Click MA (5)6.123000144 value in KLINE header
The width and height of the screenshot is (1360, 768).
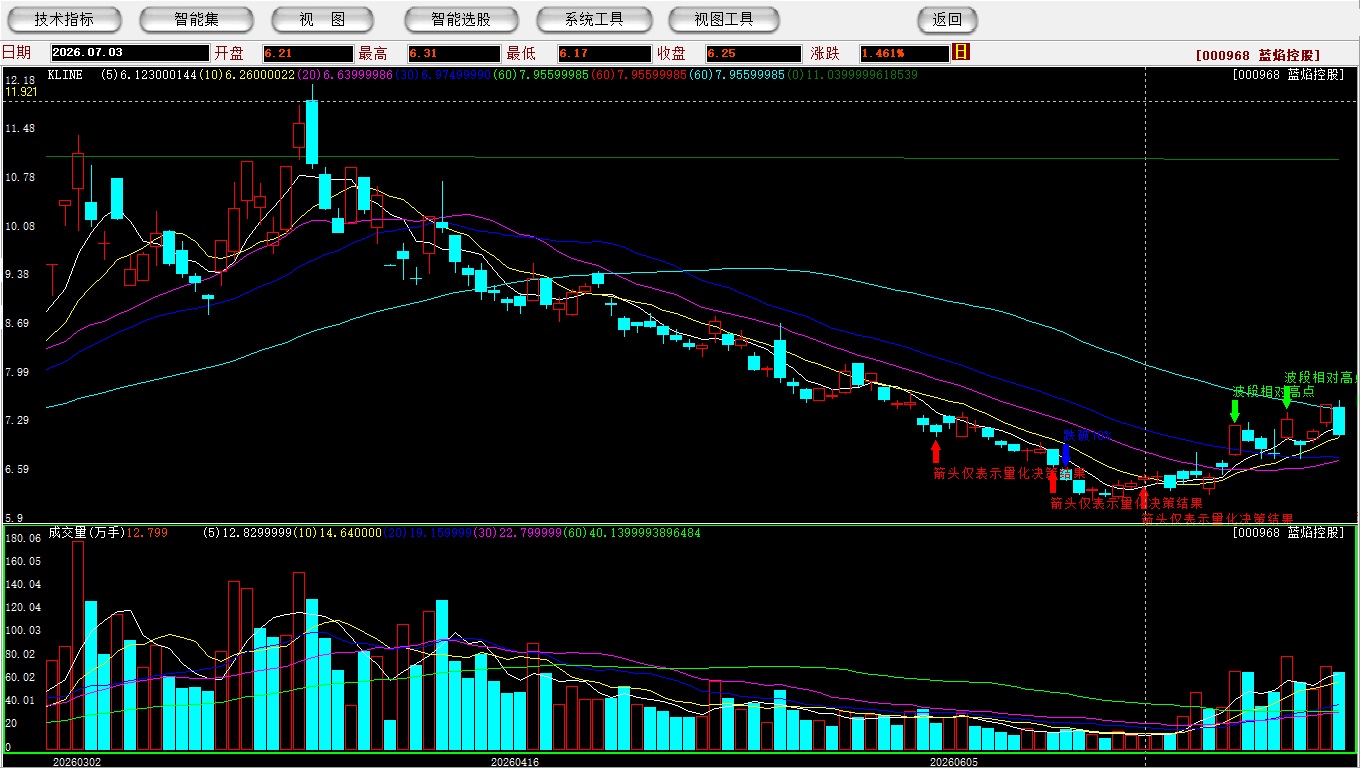(x=148, y=75)
